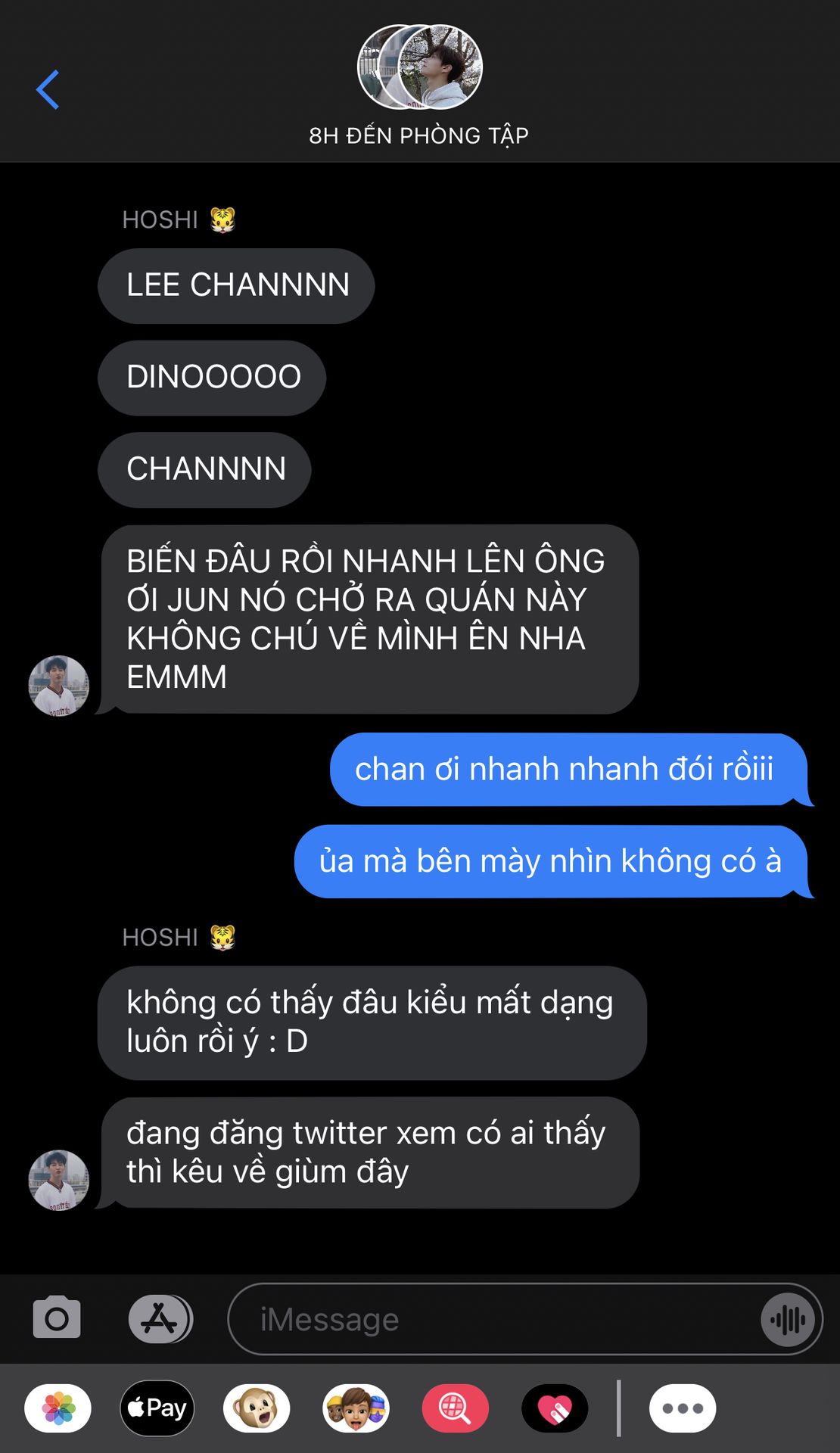
Task: Tap the group avatar photos at top
Action: click(420, 67)
